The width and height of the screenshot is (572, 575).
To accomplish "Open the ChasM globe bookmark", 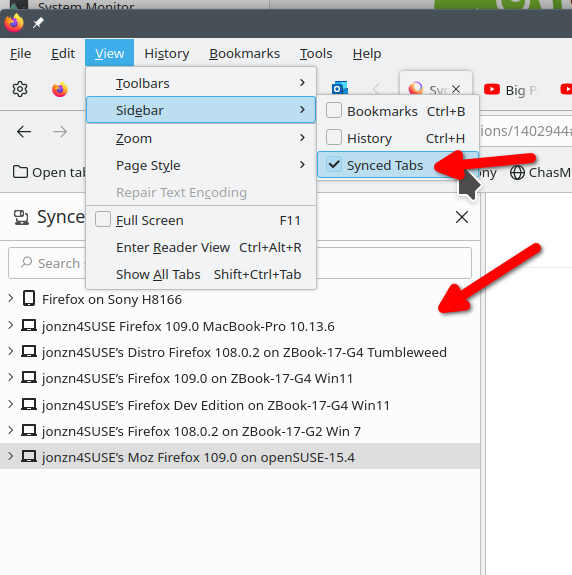I will click(540, 172).
